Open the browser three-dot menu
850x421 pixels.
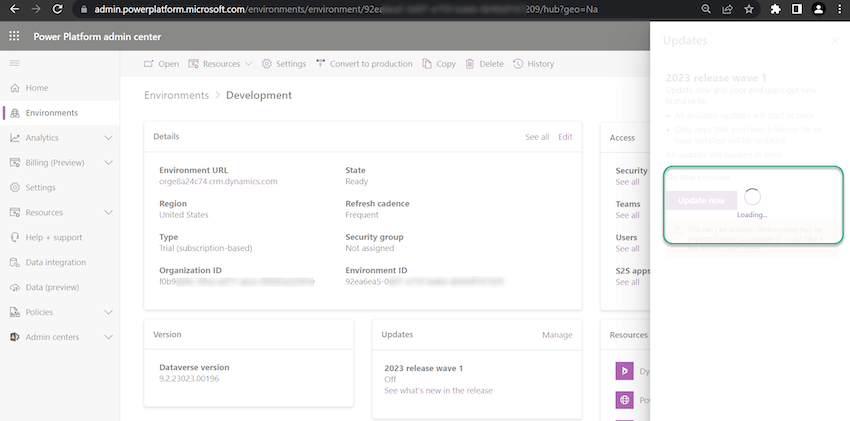[x=840, y=9]
